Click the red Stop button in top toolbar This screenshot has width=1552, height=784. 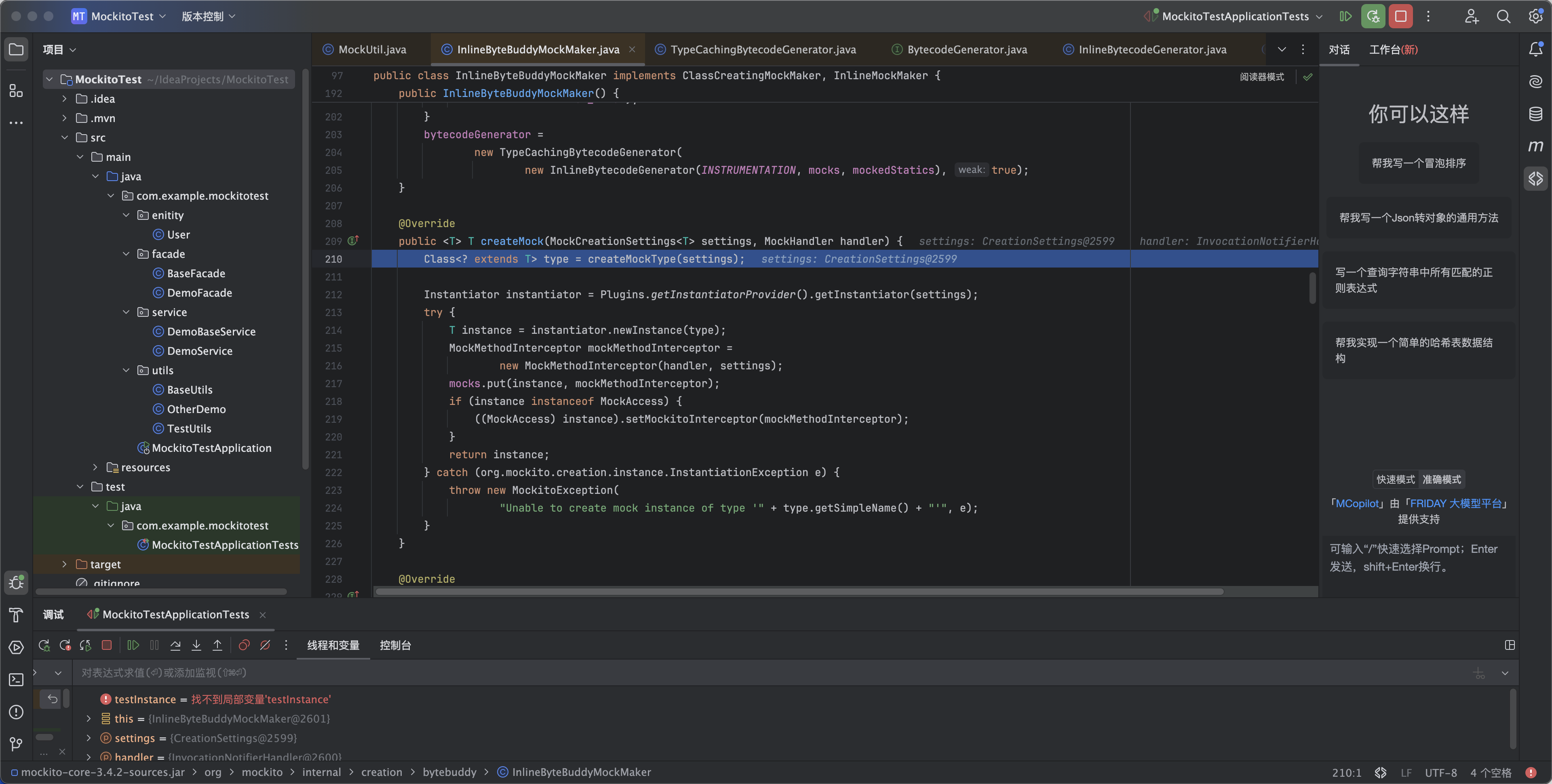point(1401,16)
